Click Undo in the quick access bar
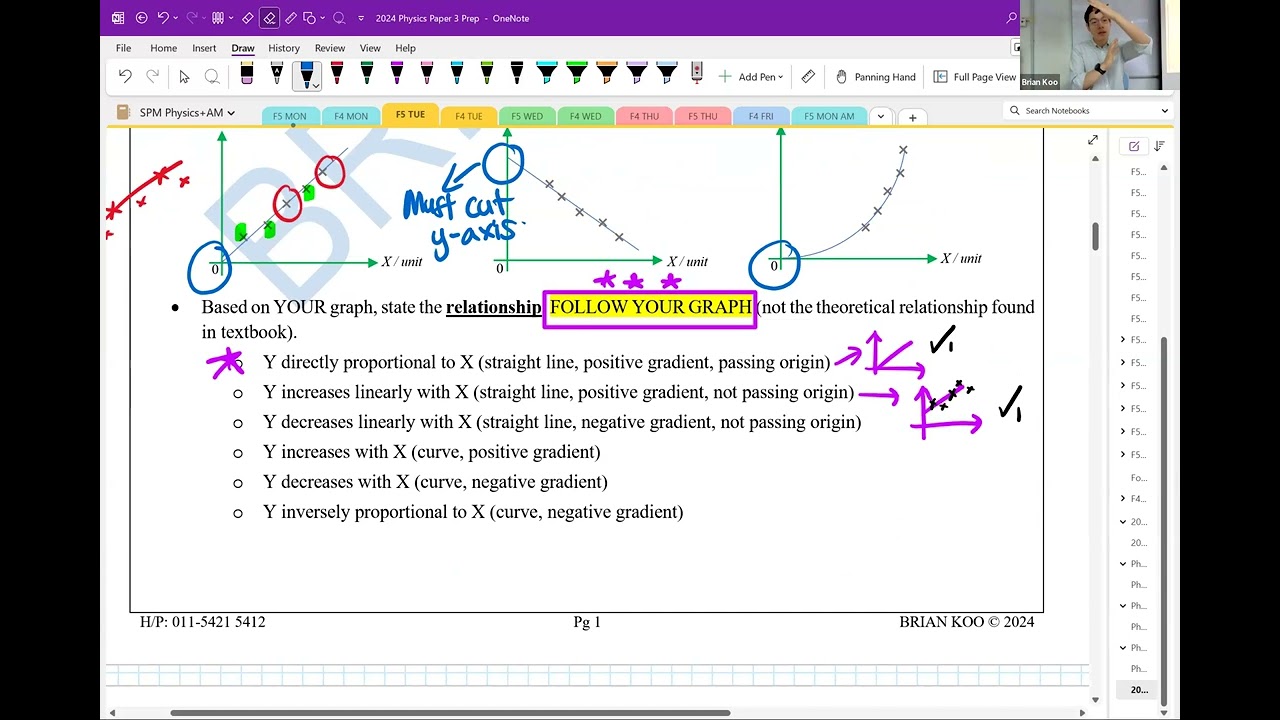1280x720 pixels. (163, 18)
